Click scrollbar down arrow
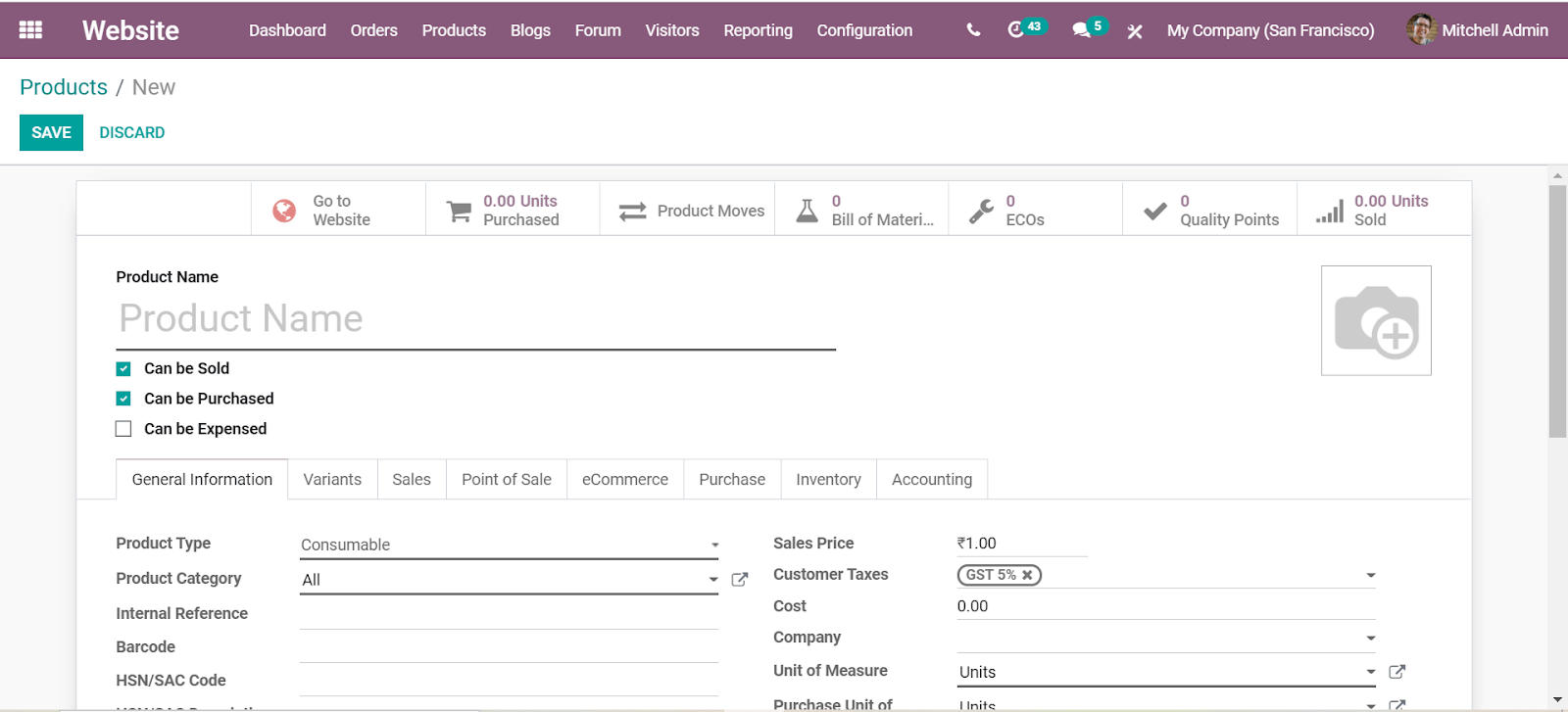1568x712 pixels. (1557, 701)
